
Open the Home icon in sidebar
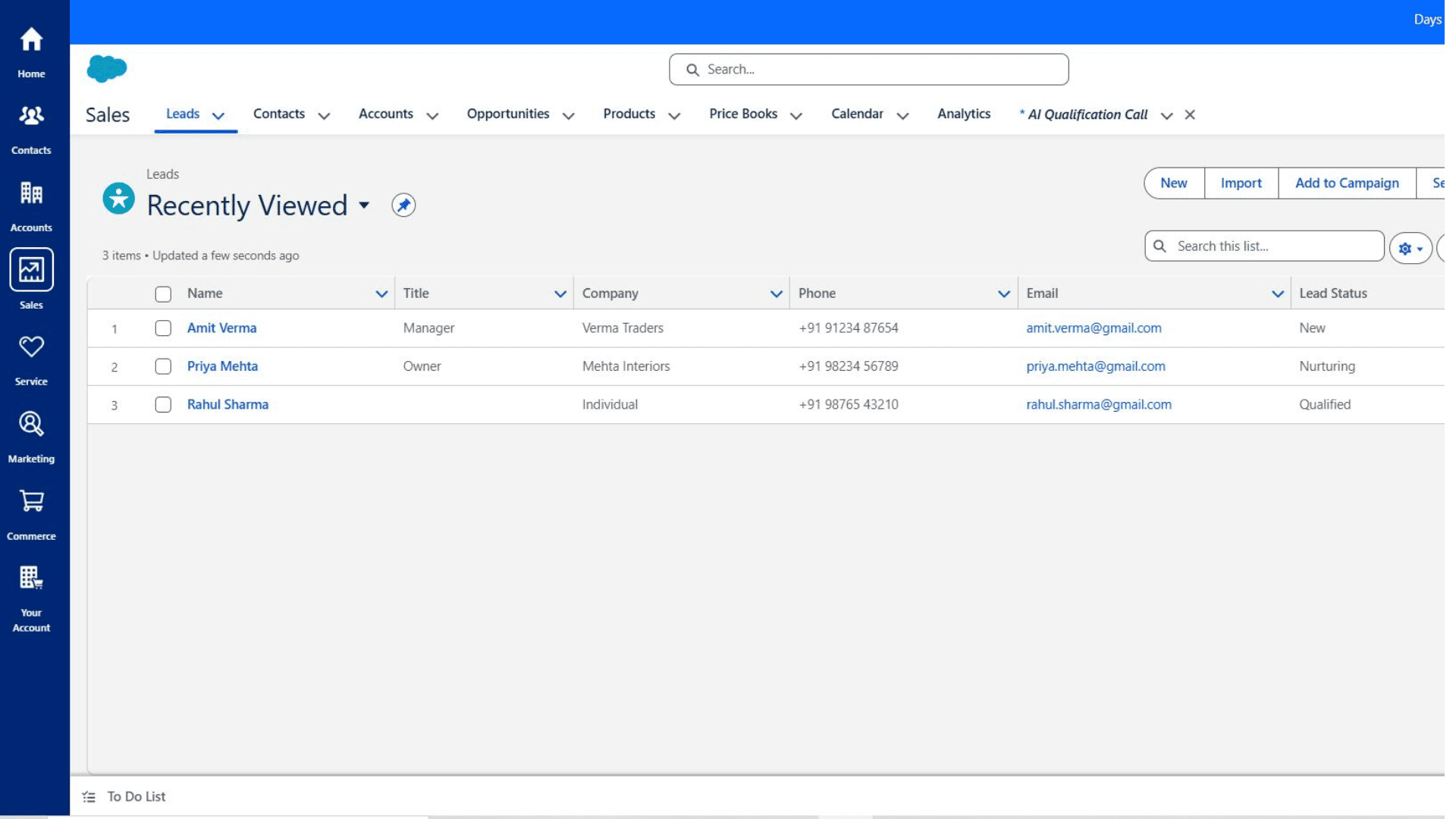click(31, 39)
